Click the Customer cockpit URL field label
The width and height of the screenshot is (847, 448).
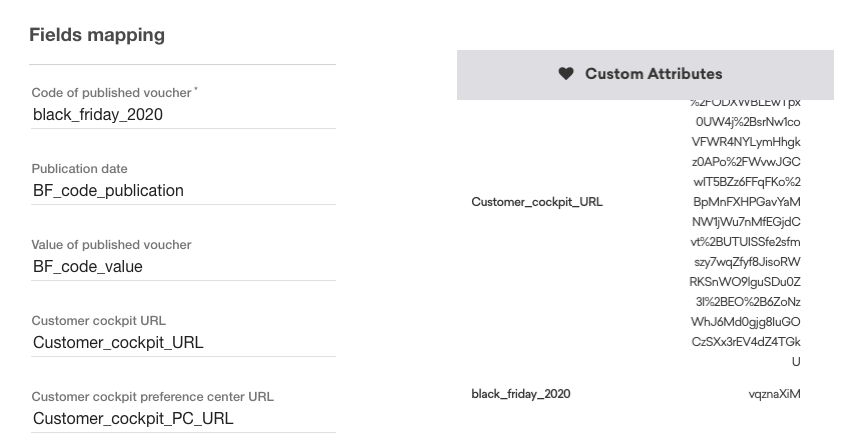99,321
